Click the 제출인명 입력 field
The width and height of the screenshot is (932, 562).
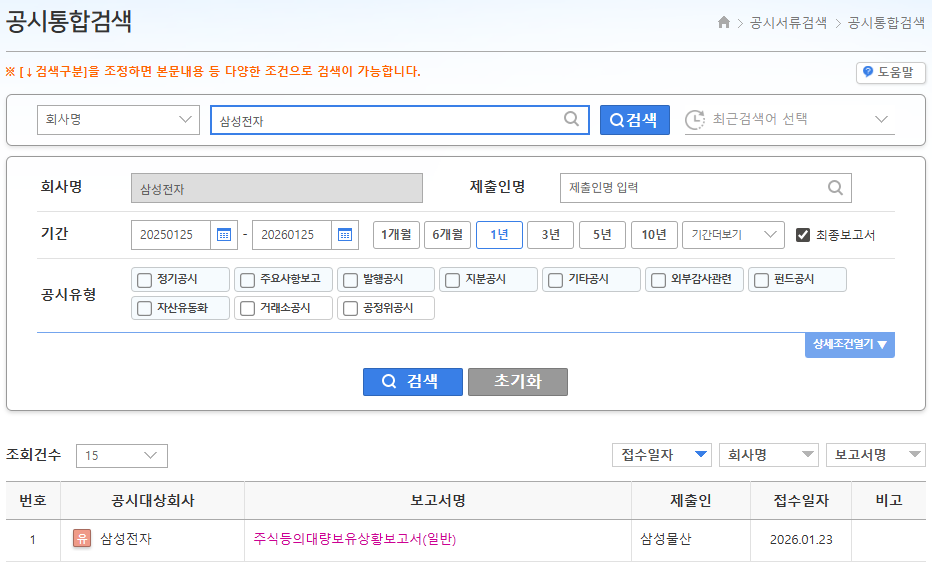pos(706,188)
